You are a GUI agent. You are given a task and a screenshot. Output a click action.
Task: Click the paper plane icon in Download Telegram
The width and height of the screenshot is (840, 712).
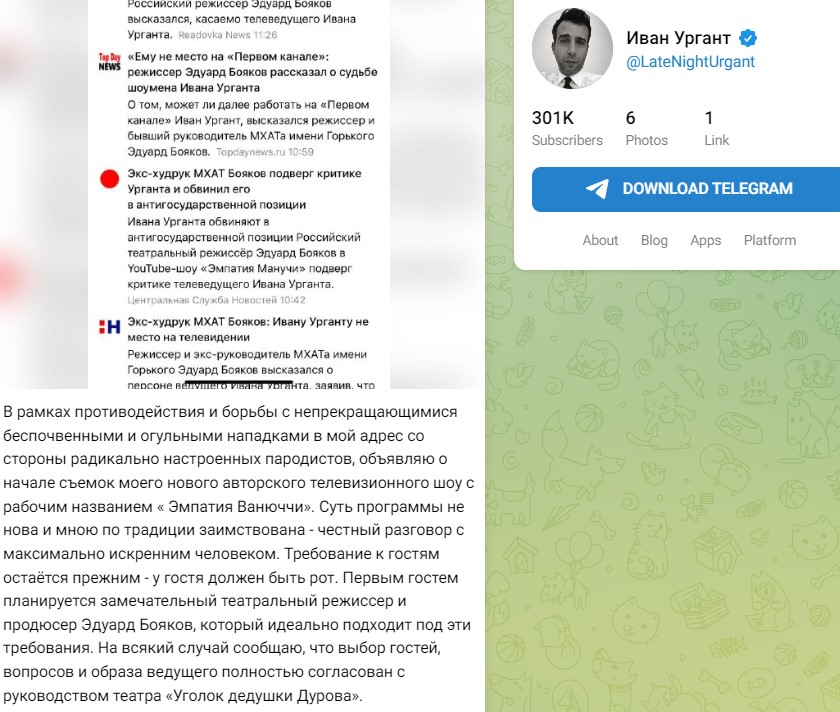(597, 189)
